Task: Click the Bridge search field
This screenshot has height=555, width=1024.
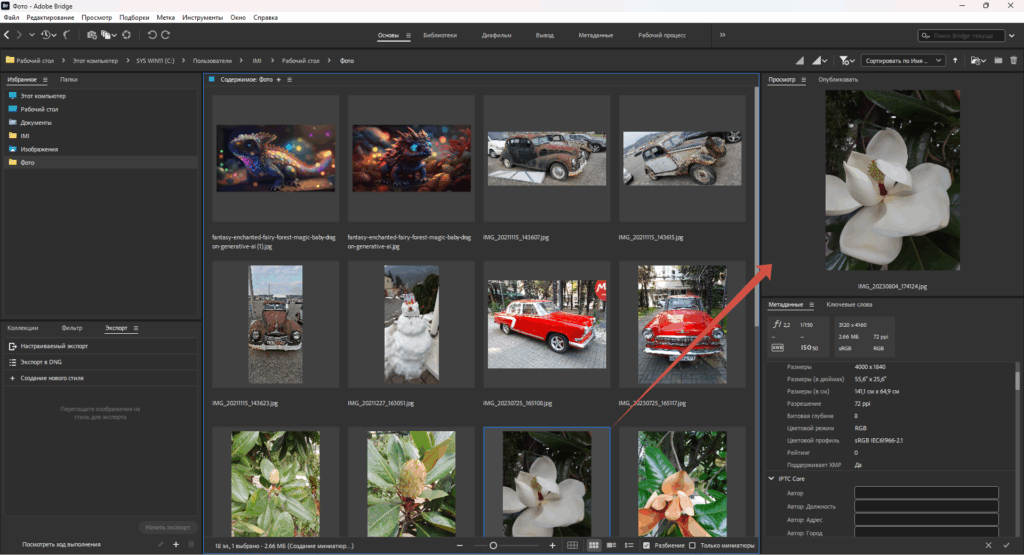Action: coord(961,36)
